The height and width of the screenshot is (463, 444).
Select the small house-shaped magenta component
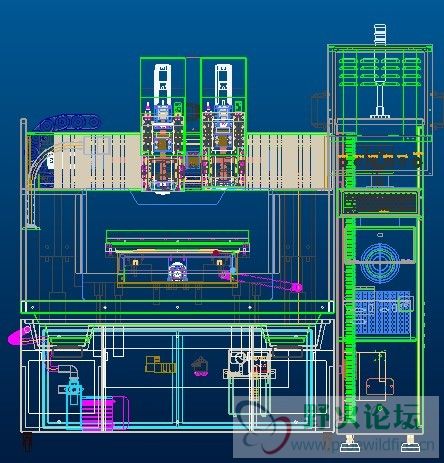(x=200, y=367)
